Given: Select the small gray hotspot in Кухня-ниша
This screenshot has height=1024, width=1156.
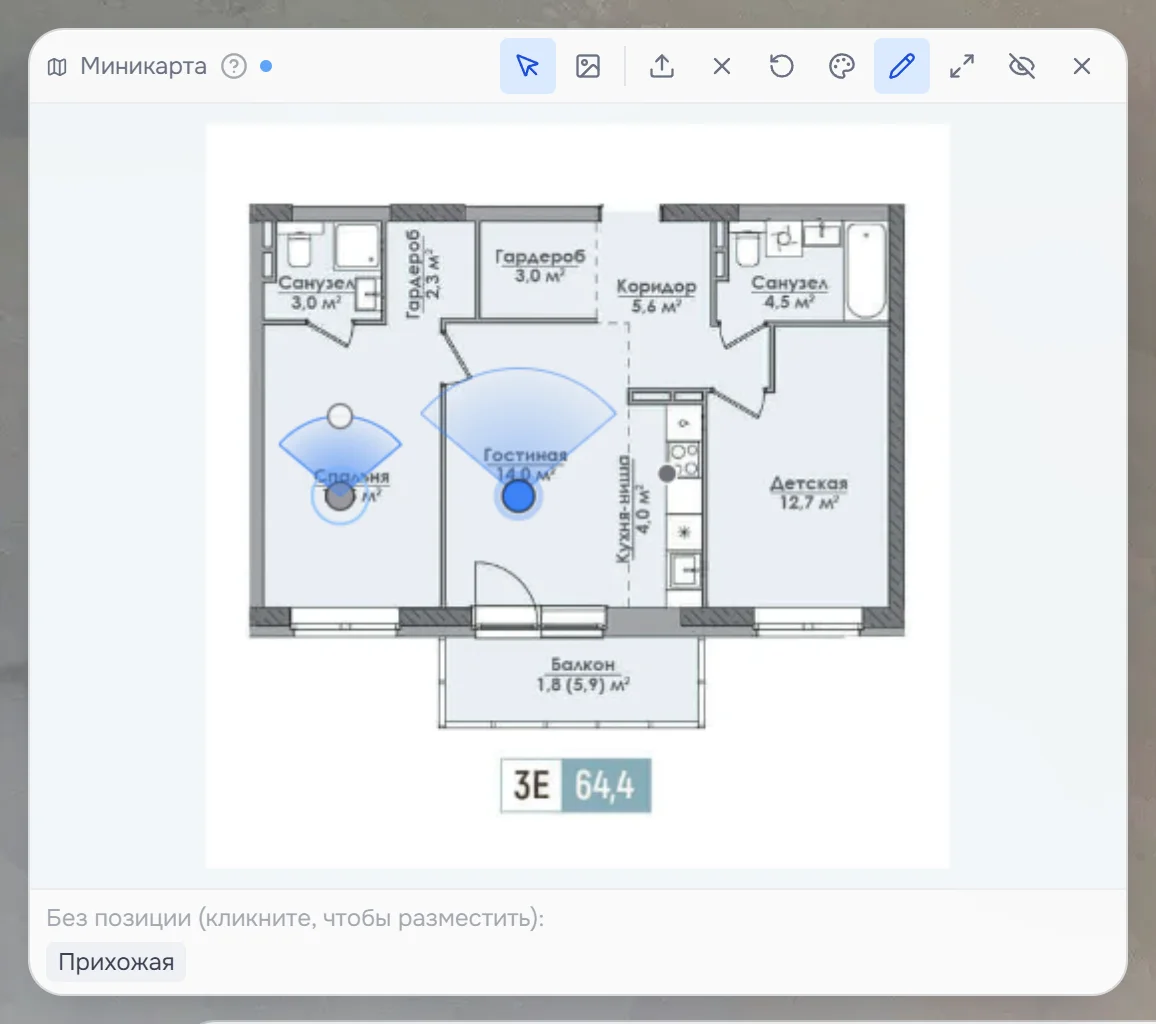Looking at the screenshot, I should 667,473.
